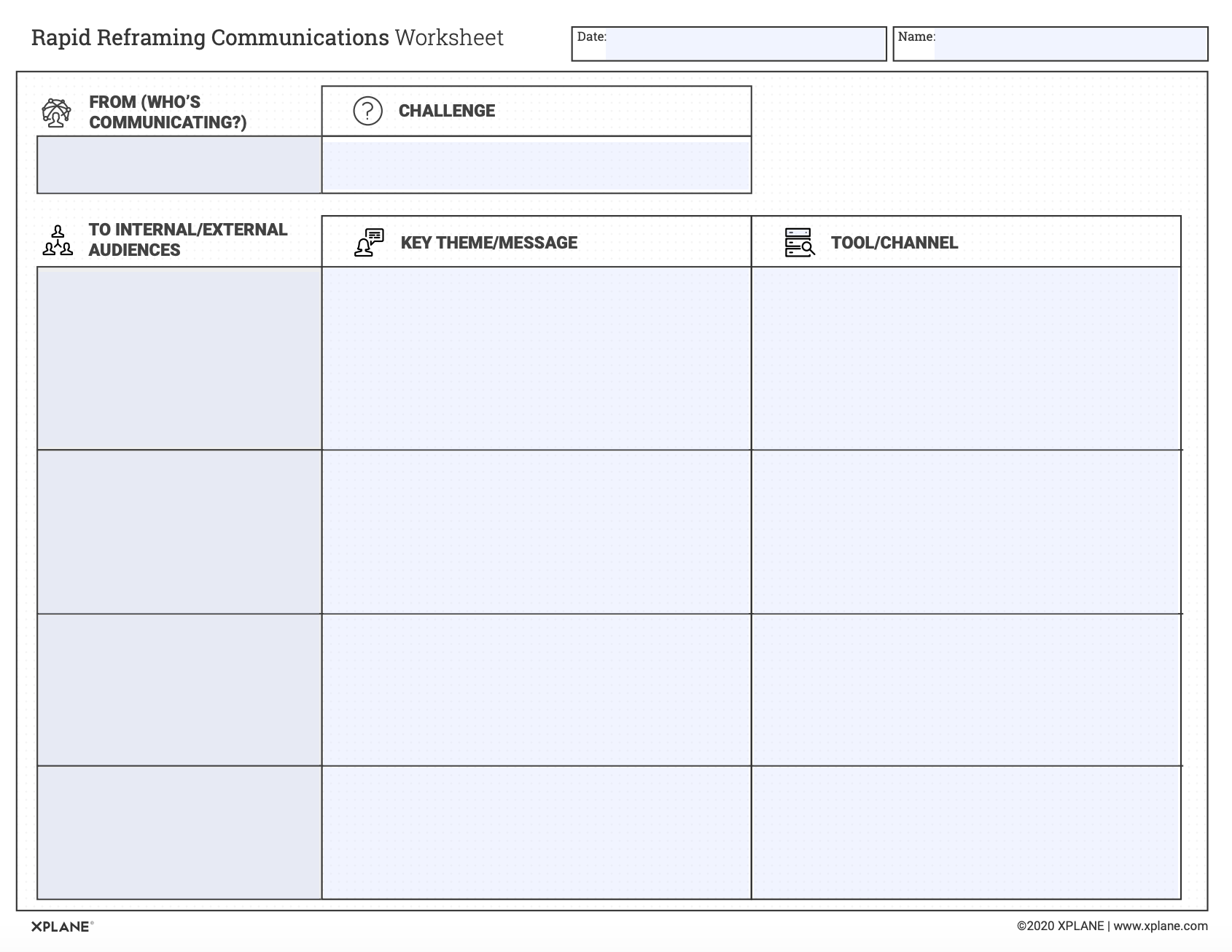Focus the Date field at the top
The width and height of the screenshot is (1232, 952).
point(744,44)
